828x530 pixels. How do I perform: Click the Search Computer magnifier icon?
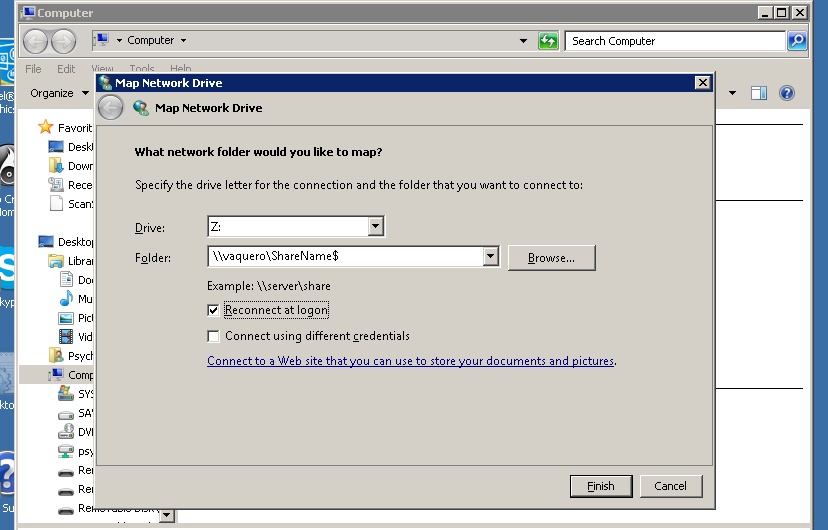coord(797,41)
